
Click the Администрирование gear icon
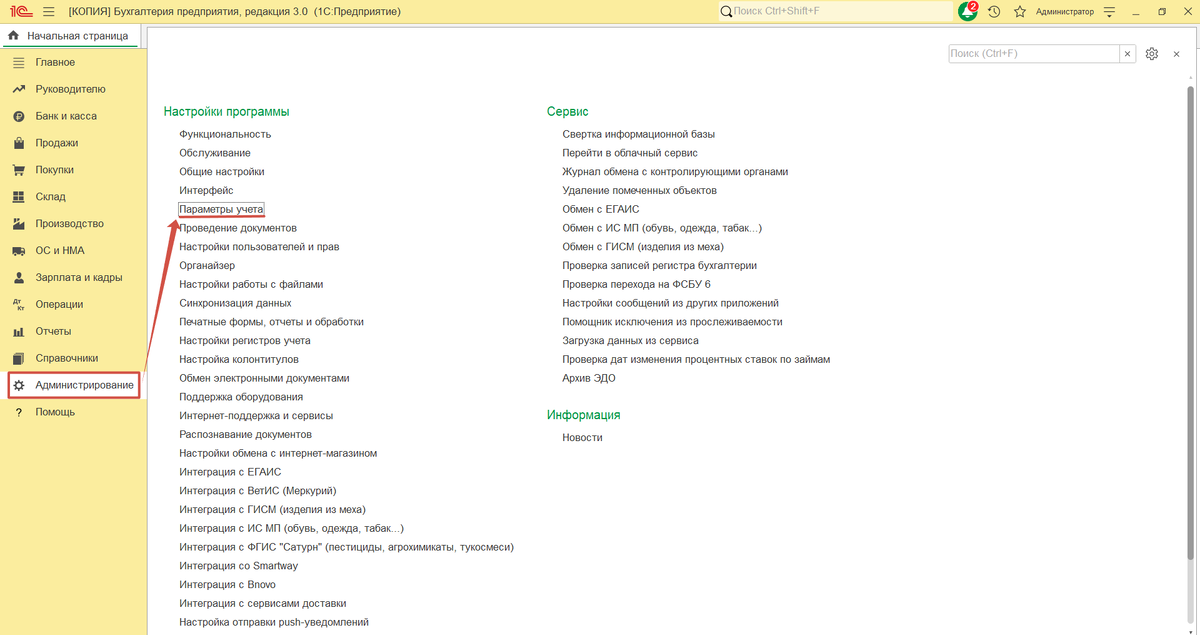[18, 385]
